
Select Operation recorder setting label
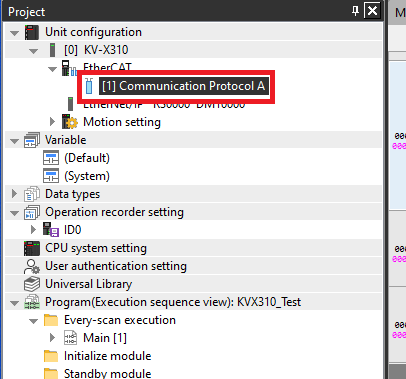[x=114, y=212]
